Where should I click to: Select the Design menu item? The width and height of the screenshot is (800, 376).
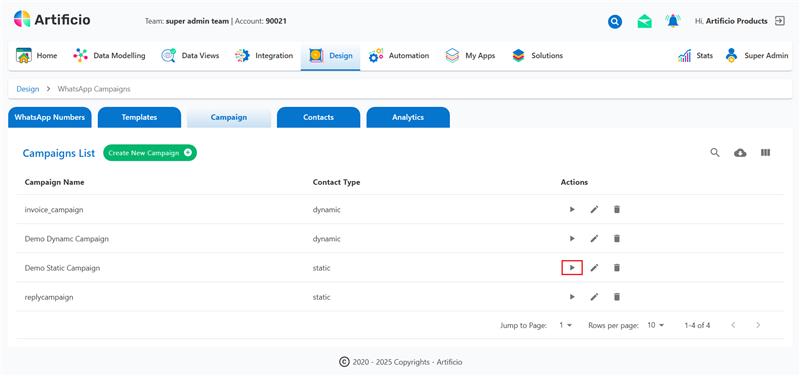(331, 56)
